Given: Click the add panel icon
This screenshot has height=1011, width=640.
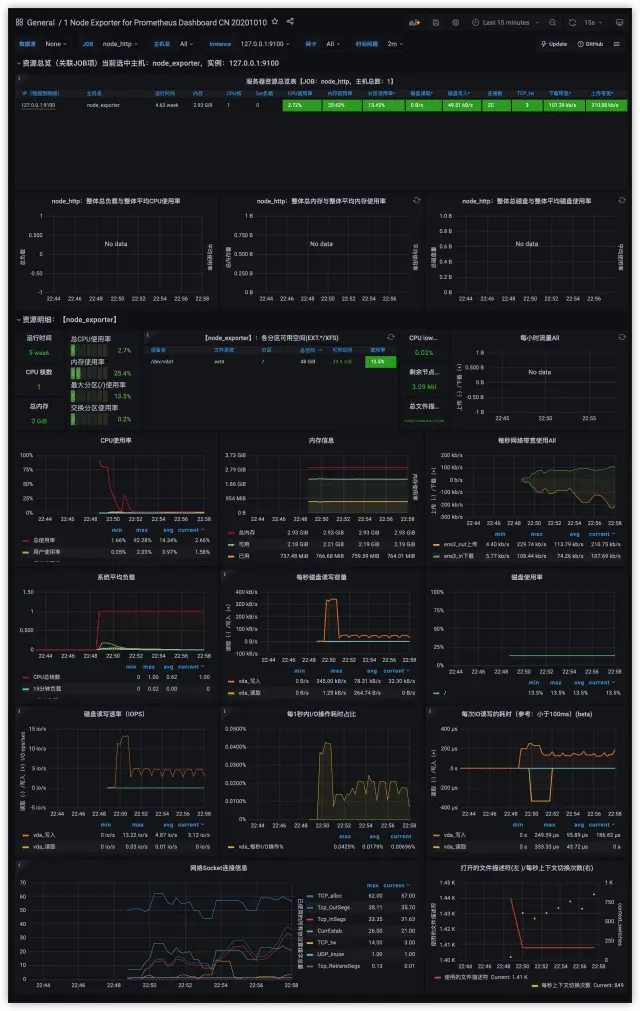Looking at the screenshot, I should tap(415, 22).
